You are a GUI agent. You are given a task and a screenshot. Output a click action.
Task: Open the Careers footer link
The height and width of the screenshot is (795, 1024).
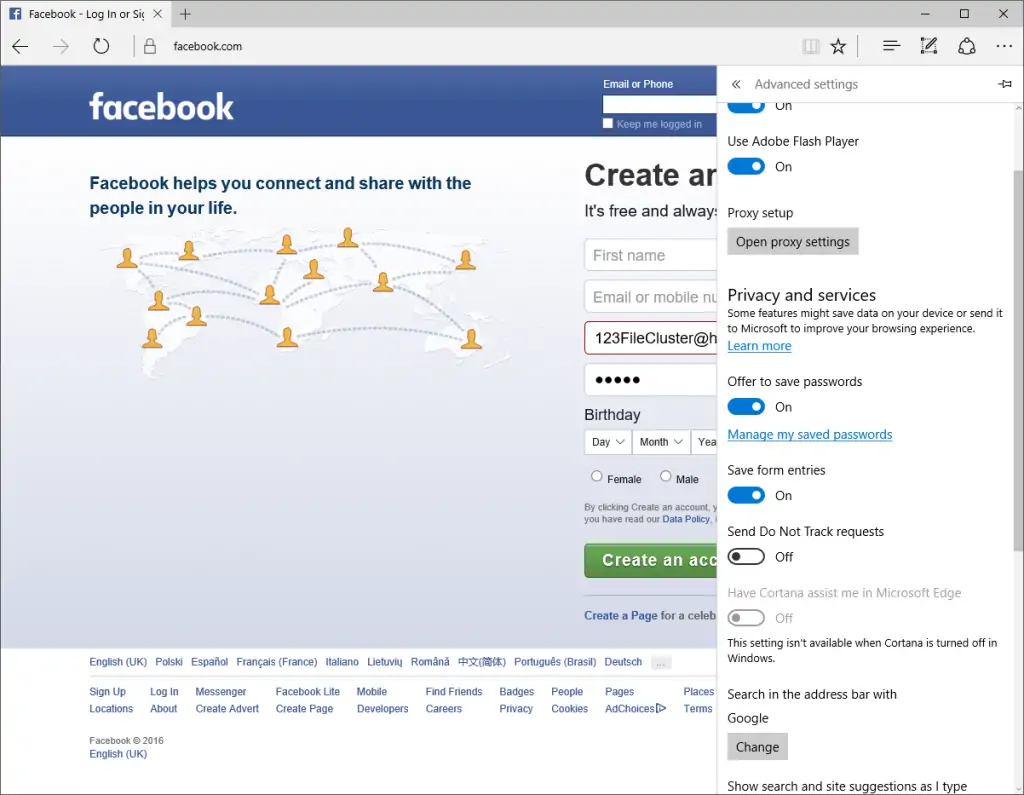coord(443,708)
